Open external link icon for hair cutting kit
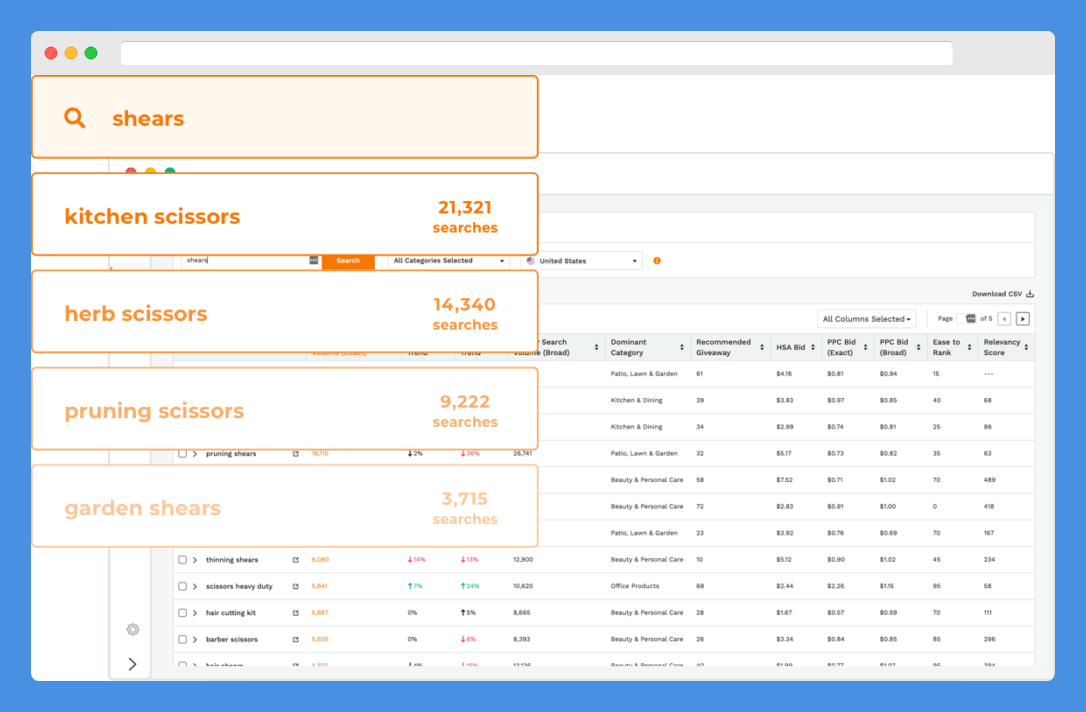The width and height of the screenshot is (1086, 712). click(x=296, y=613)
